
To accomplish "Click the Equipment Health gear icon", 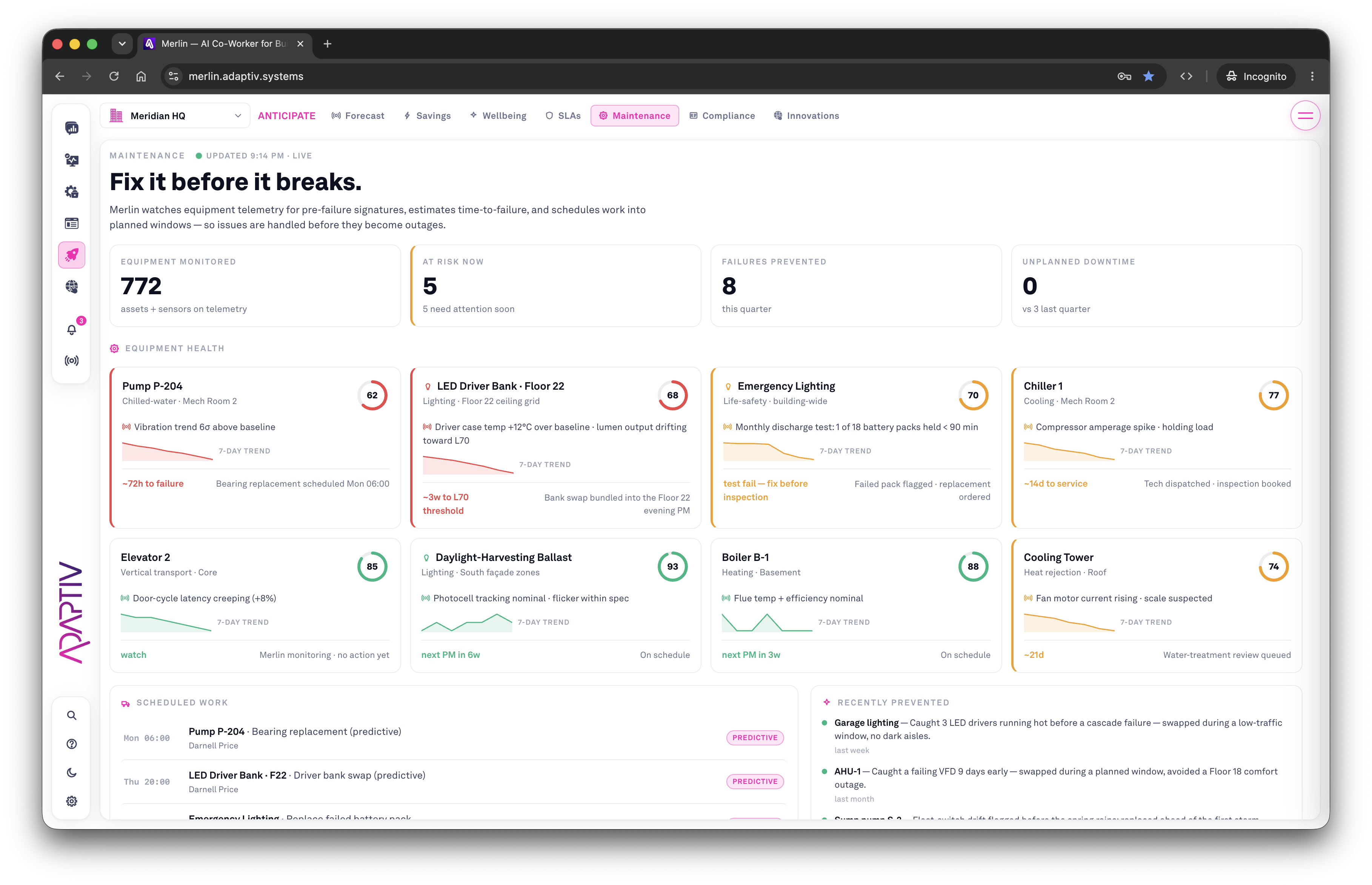I will (114, 348).
